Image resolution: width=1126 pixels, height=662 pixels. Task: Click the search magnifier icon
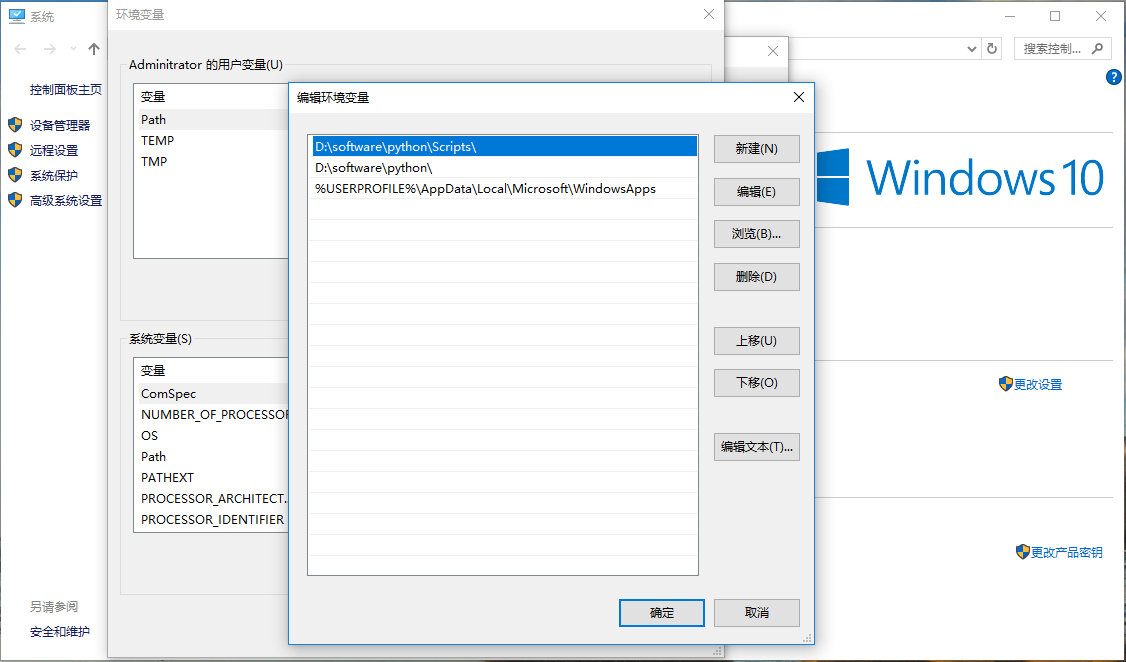pyautogui.click(x=1097, y=49)
